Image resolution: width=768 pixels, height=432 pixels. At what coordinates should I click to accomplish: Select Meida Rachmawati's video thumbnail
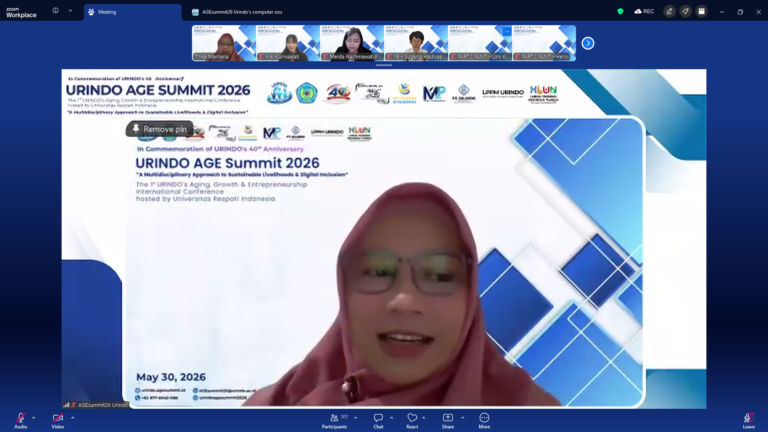coord(352,43)
